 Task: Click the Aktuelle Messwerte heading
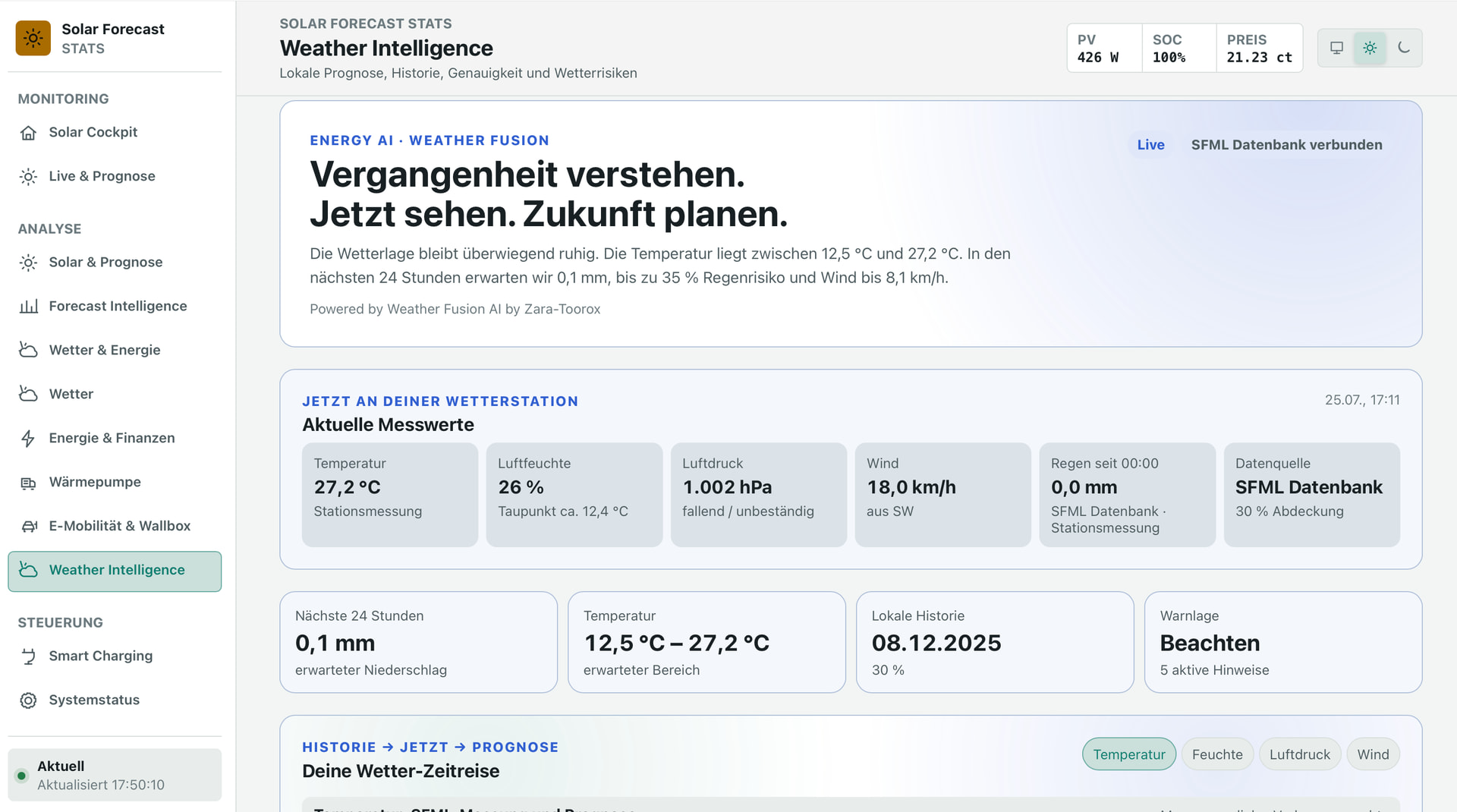tap(388, 425)
